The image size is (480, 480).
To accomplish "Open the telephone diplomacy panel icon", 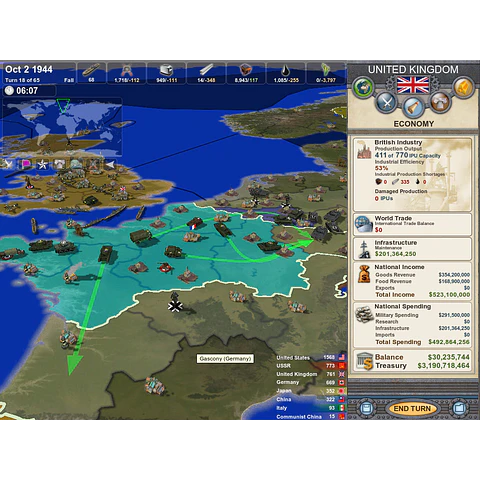I will (440, 102).
